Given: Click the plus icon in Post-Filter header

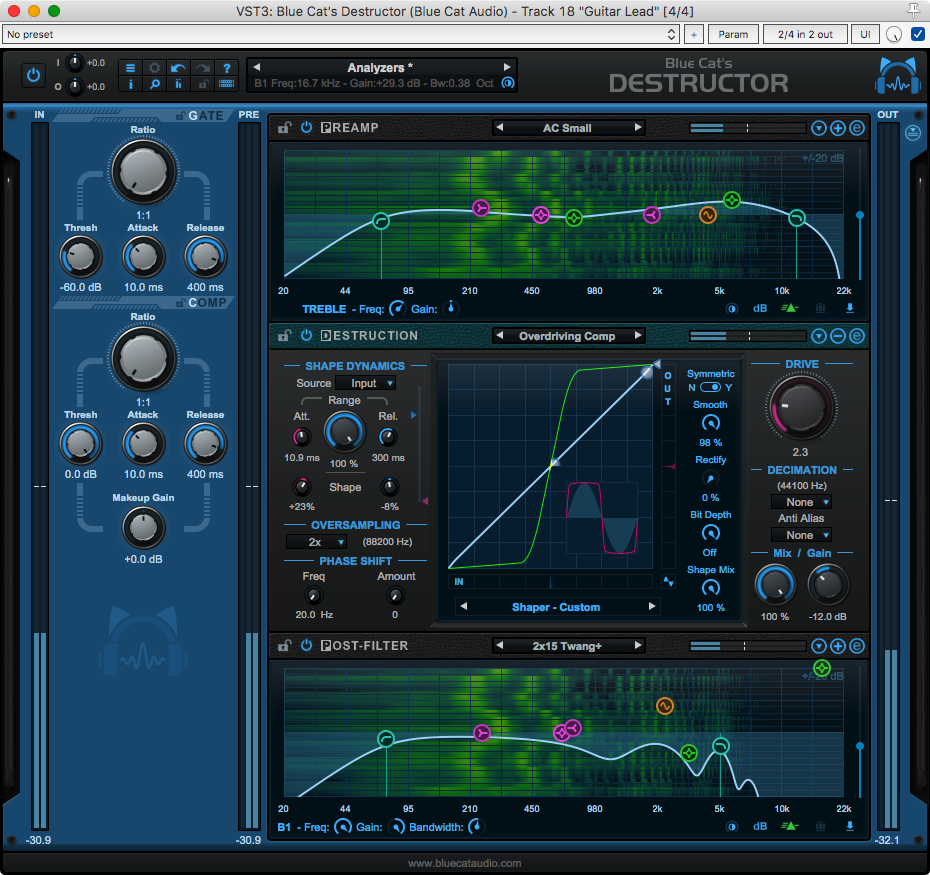Looking at the screenshot, I should click(x=838, y=646).
